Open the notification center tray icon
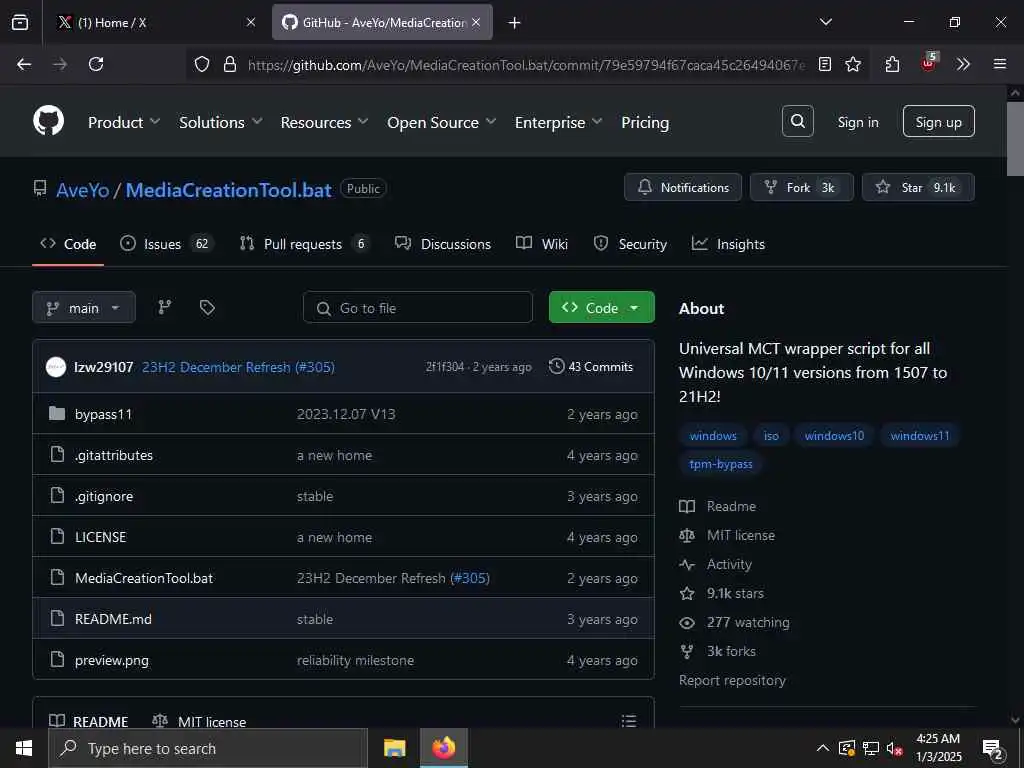Image resolution: width=1024 pixels, height=768 pixels. coord(993,749)
